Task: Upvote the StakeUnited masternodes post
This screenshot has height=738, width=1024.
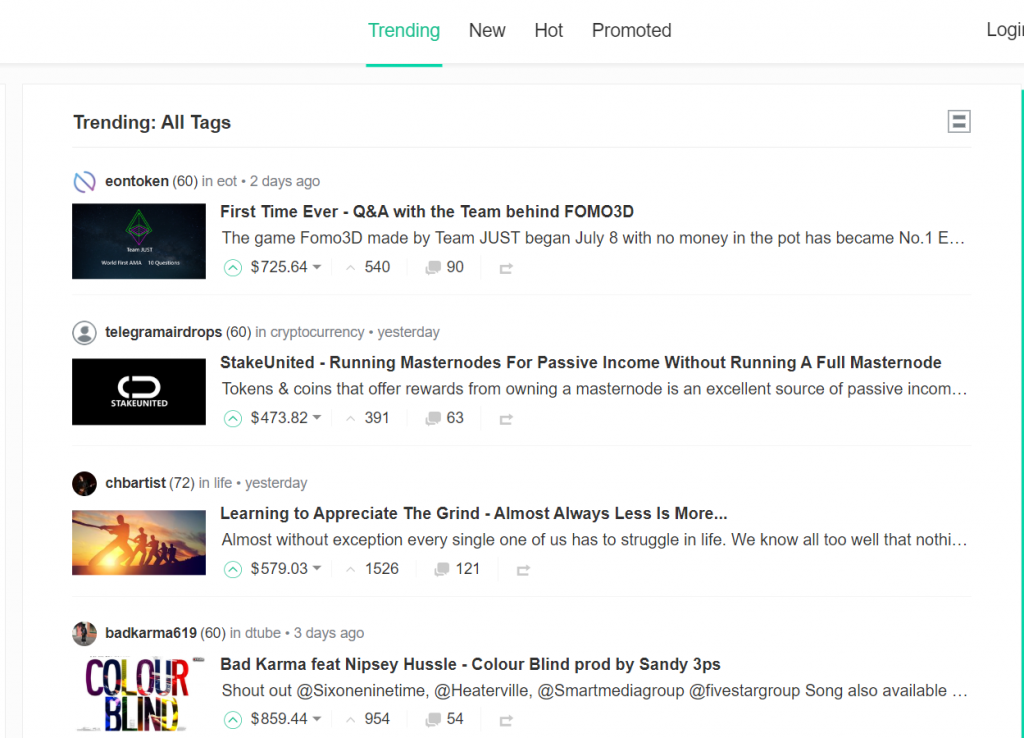Action: pyautogui.click(x=232, y=419)
